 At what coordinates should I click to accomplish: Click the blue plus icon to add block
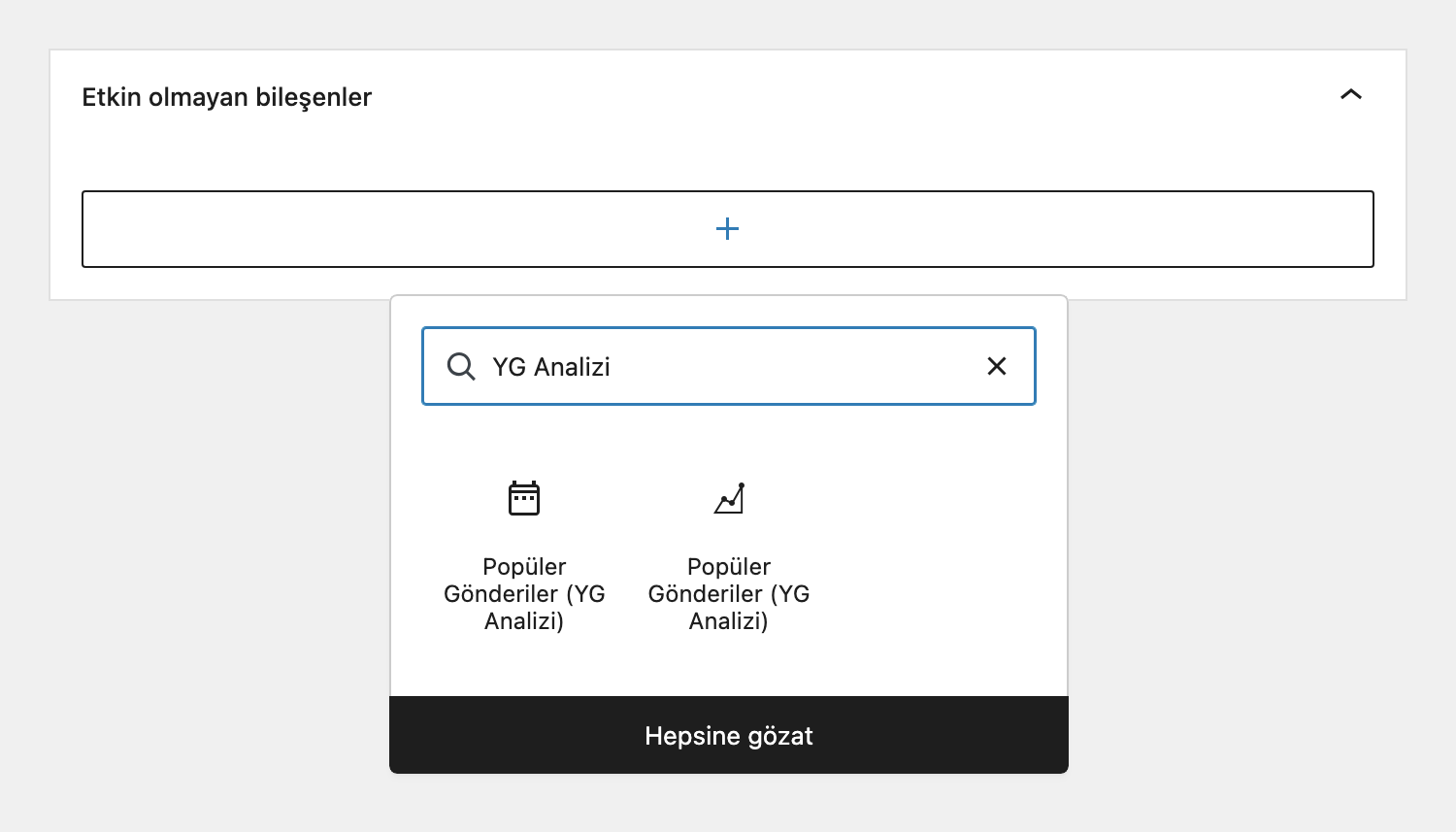click(x=727, y=229)
